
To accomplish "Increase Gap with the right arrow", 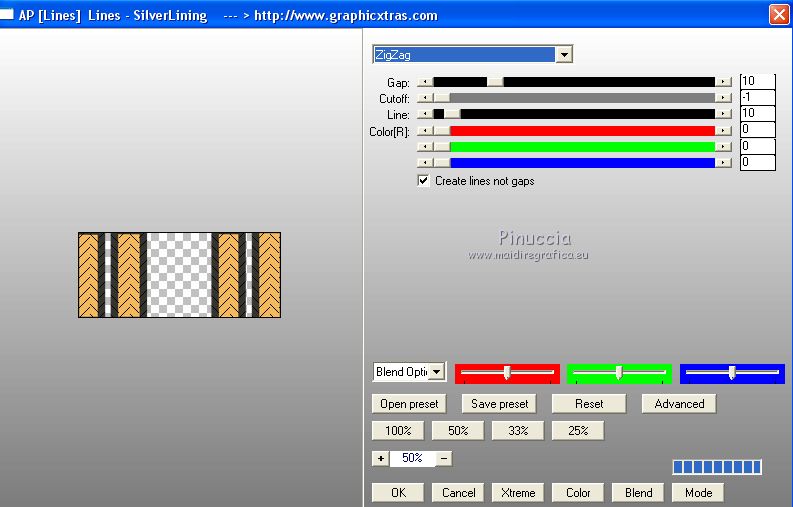I will pyautogui.click(x=723, y=82).
